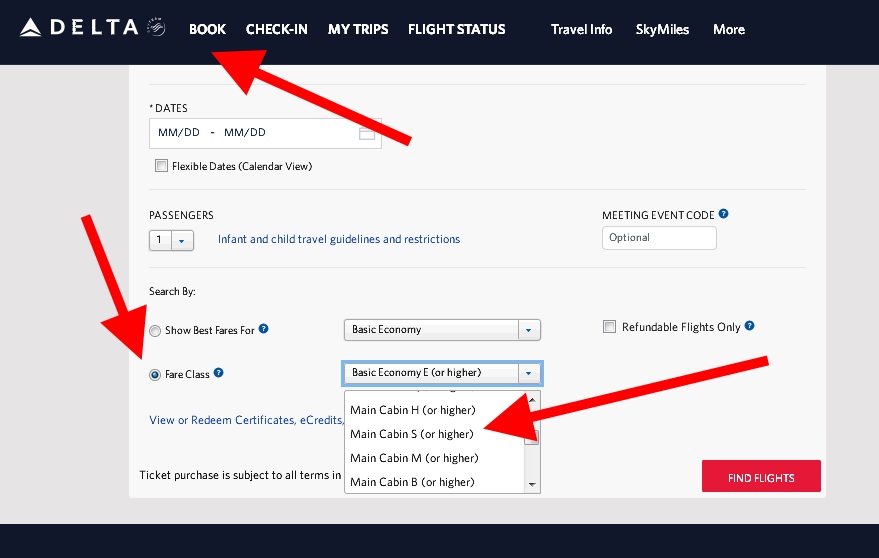Image resolution: width=879 pixels, height=558 pixels.
Task: Select the Show Best Fares For radio button
Action: coord(155,331)
